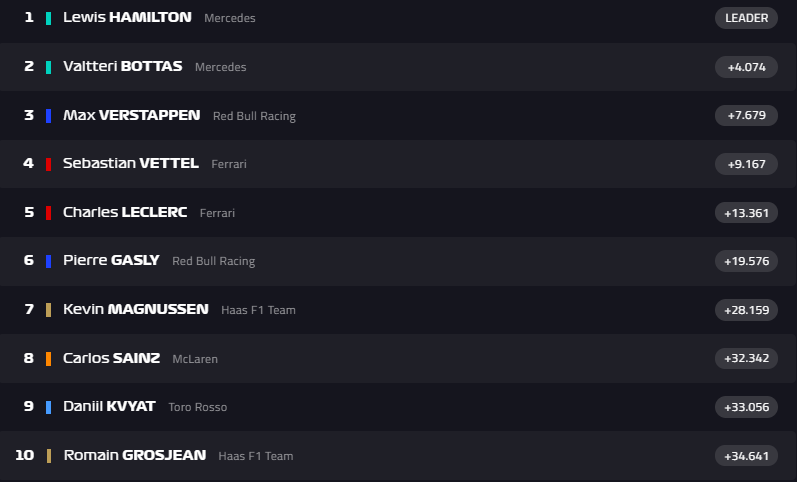The height and width of the screenshot is (482, 797).
Task: Click Kevin Magnussen driver name
Action: click(136, 309)
